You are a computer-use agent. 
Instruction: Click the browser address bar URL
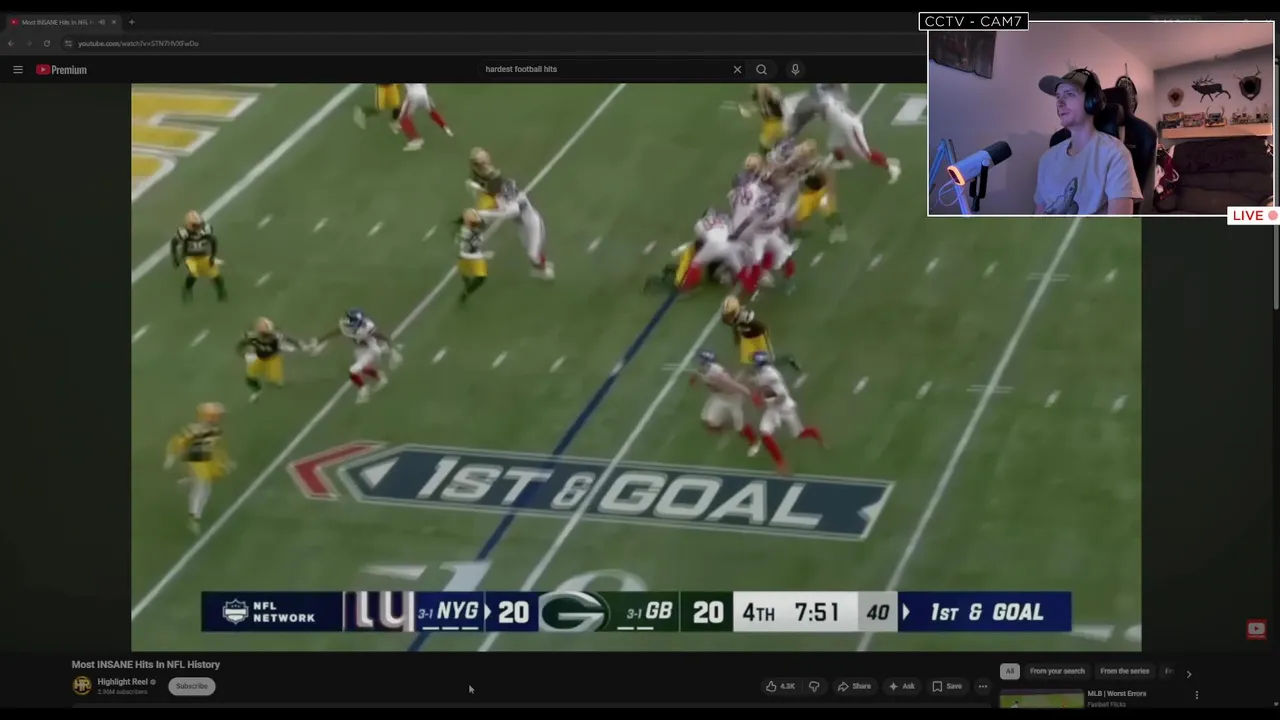click(x=138, y=43)
